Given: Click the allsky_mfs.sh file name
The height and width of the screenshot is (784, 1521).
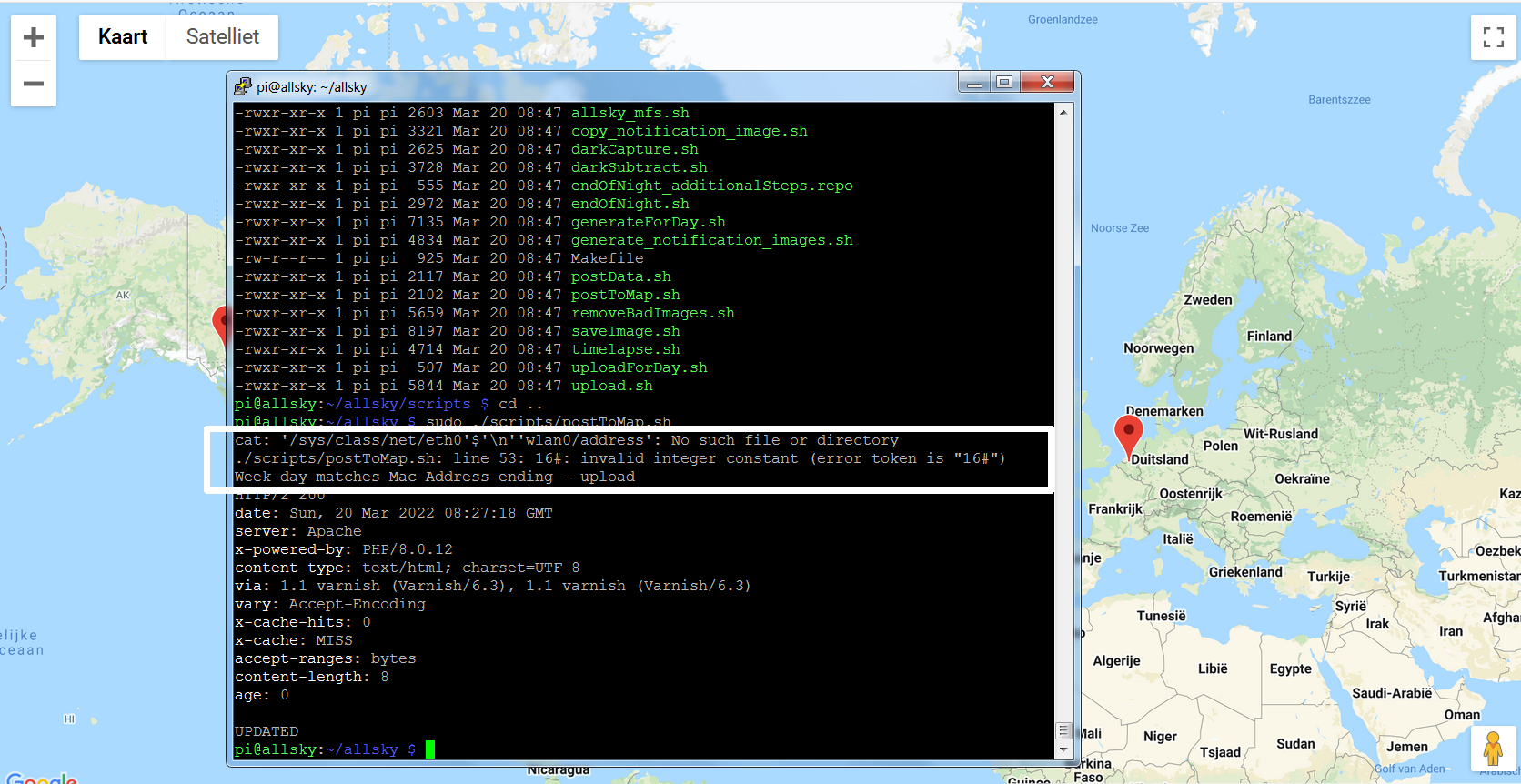Looking at the screenshot, I should click(x=630, y=113).
